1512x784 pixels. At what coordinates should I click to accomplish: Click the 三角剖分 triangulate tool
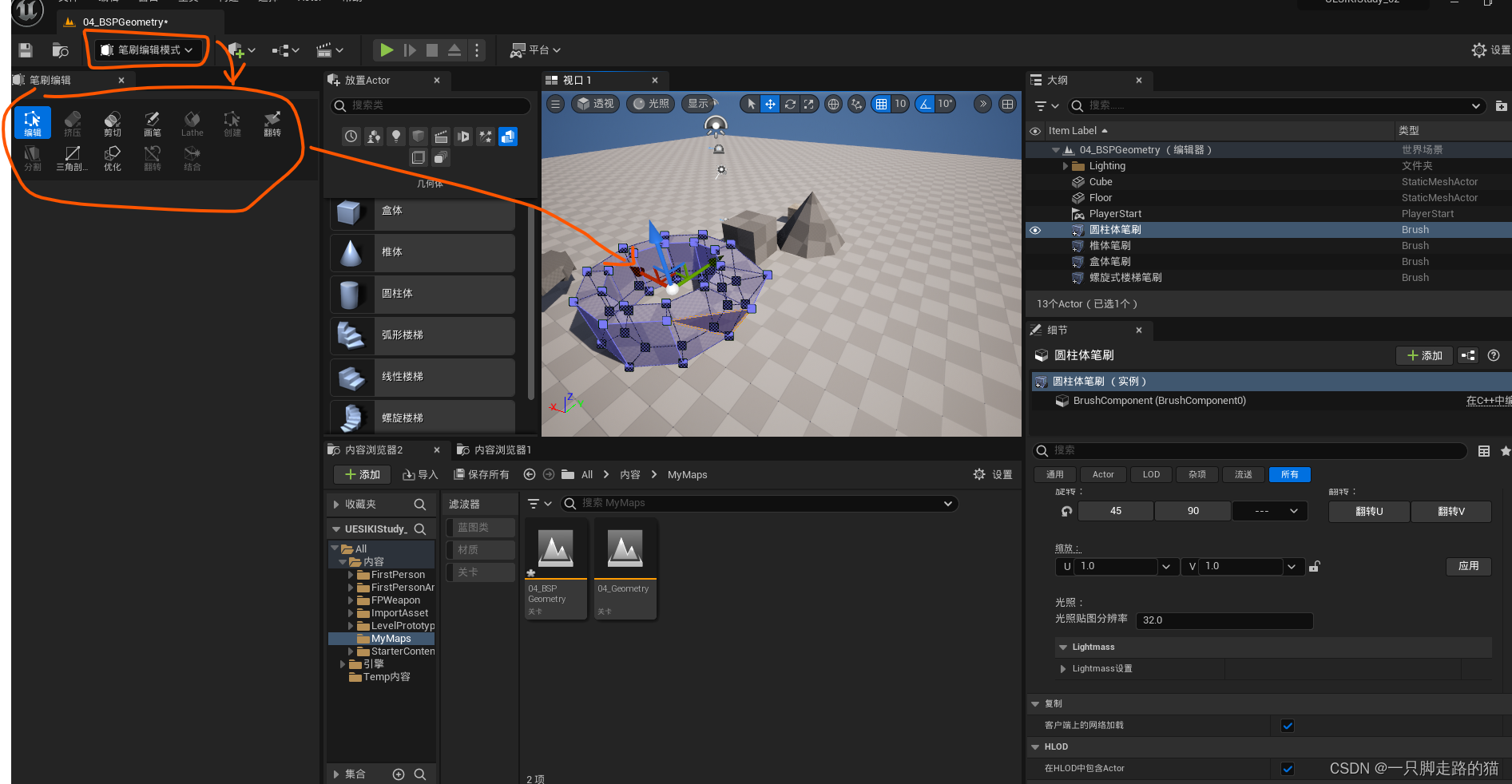coord(72,157)
